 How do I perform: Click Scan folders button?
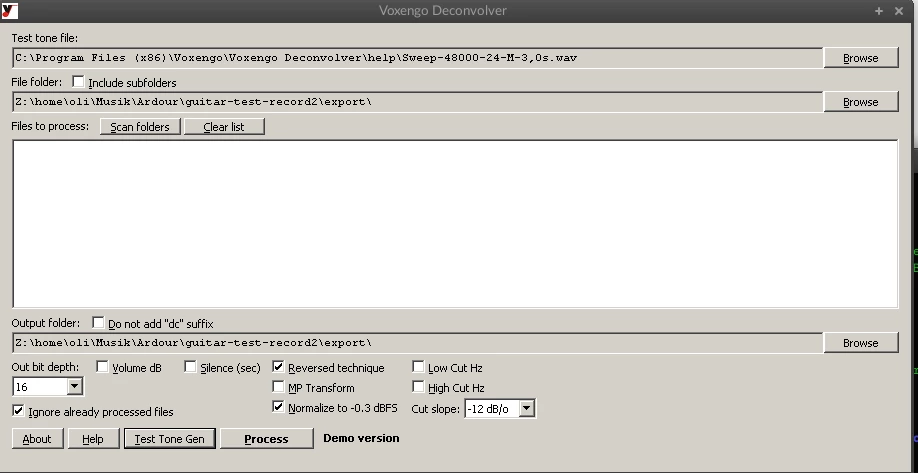click(x=140, y=127)
